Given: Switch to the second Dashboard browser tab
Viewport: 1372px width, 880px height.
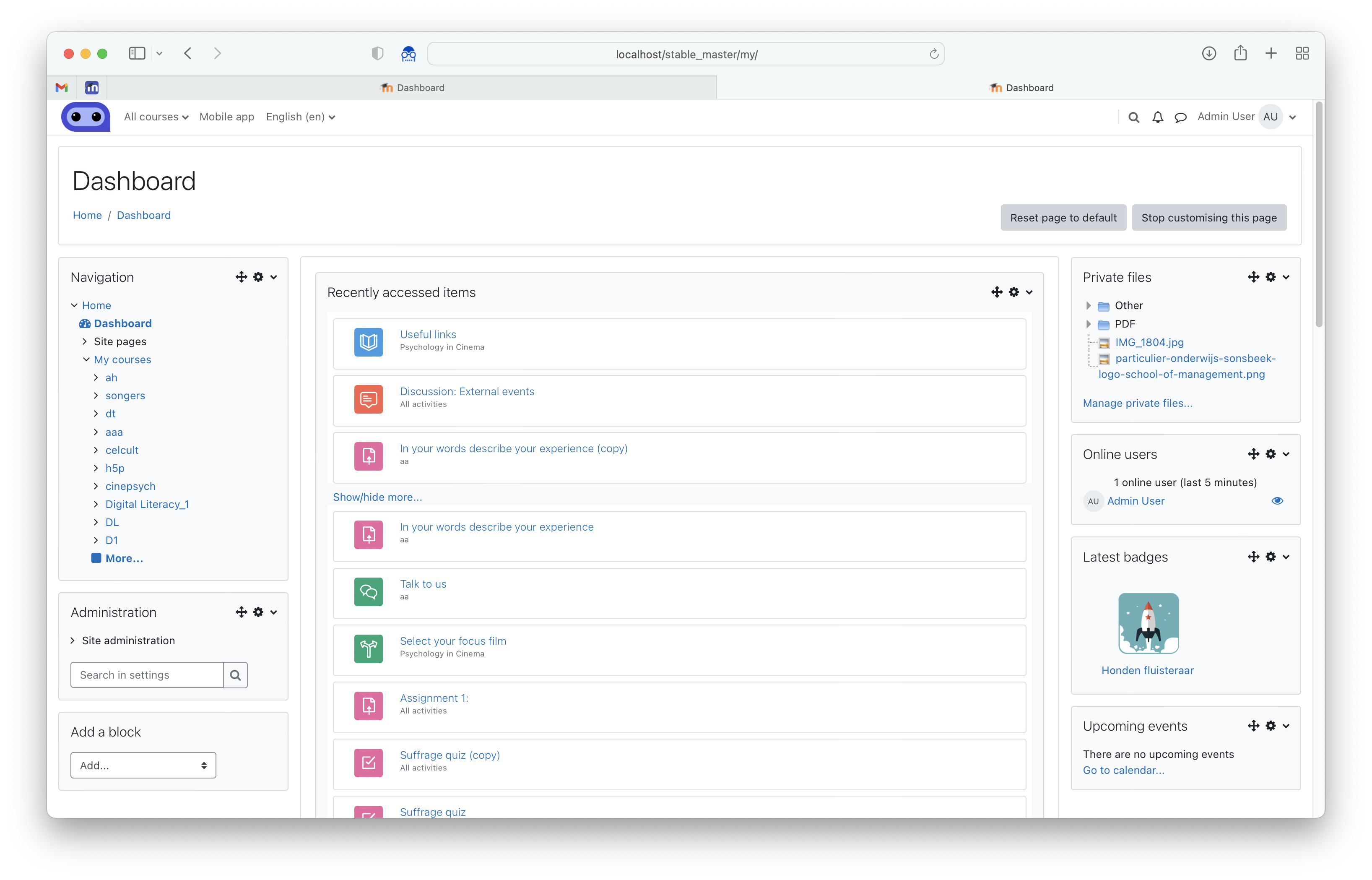Looking at the screenshot, I should pyautogui.click(x=1021, y=87).
